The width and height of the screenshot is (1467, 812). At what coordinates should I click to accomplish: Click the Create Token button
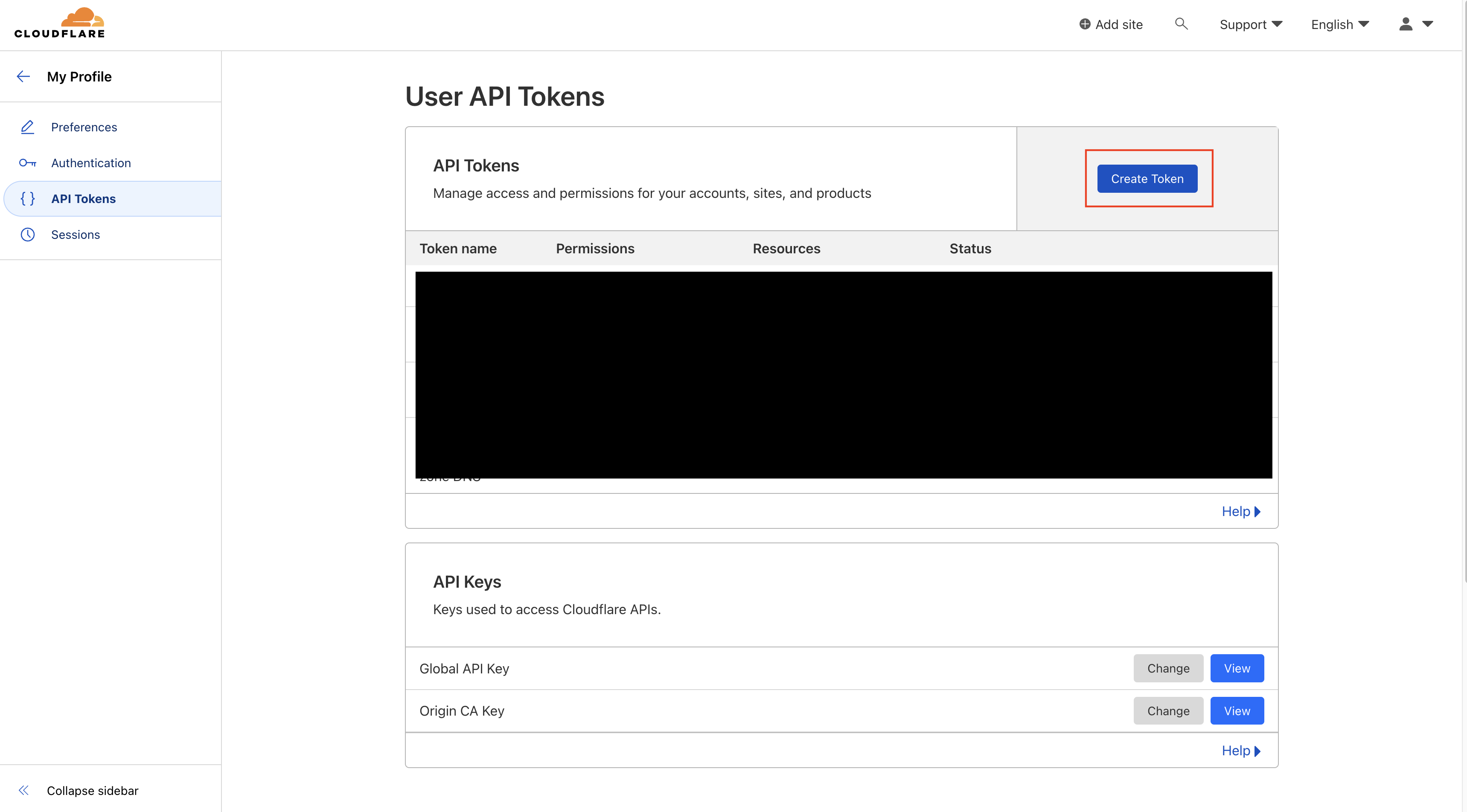coord(1147,179)
